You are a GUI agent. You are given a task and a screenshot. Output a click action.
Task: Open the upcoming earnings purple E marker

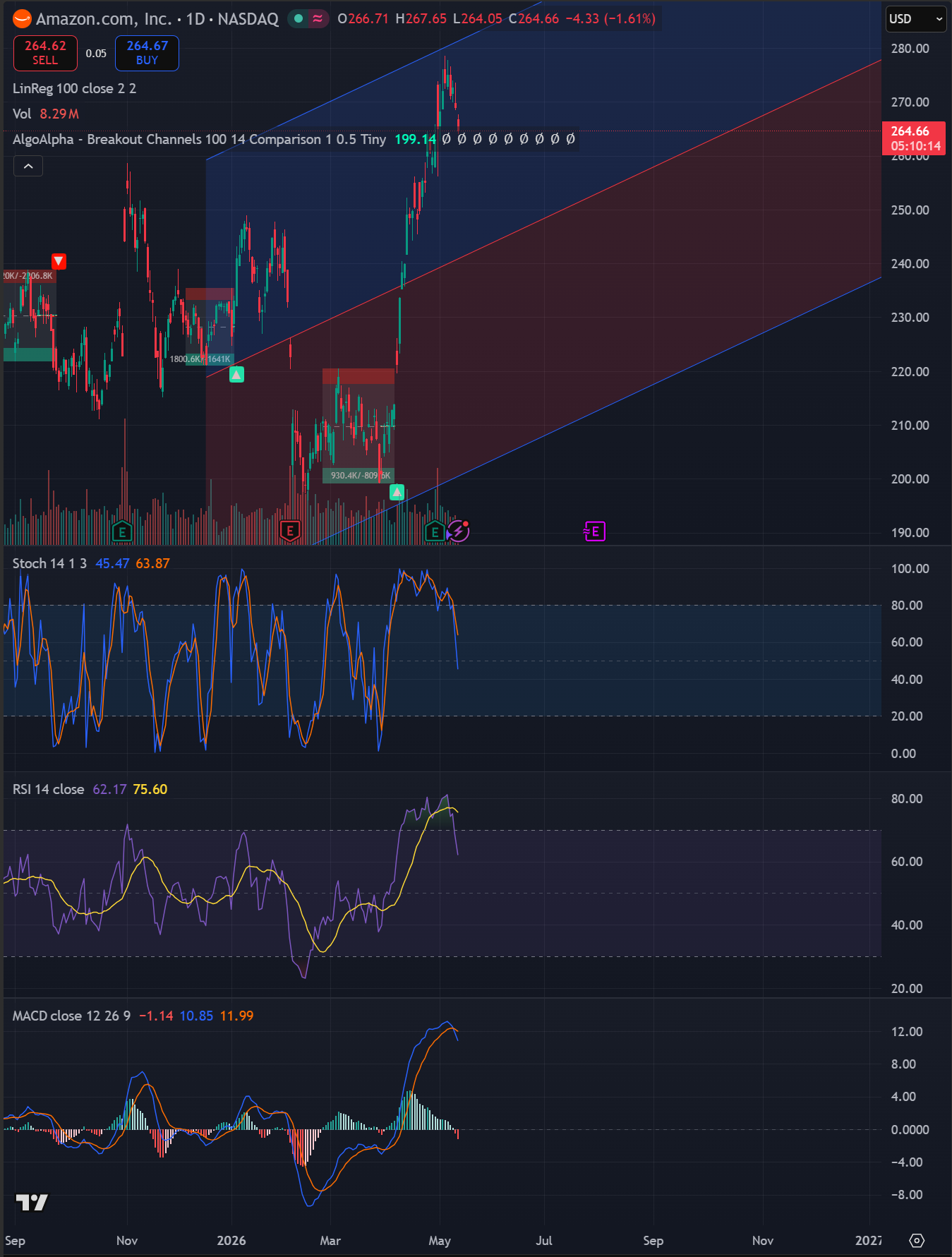(594, 531)
